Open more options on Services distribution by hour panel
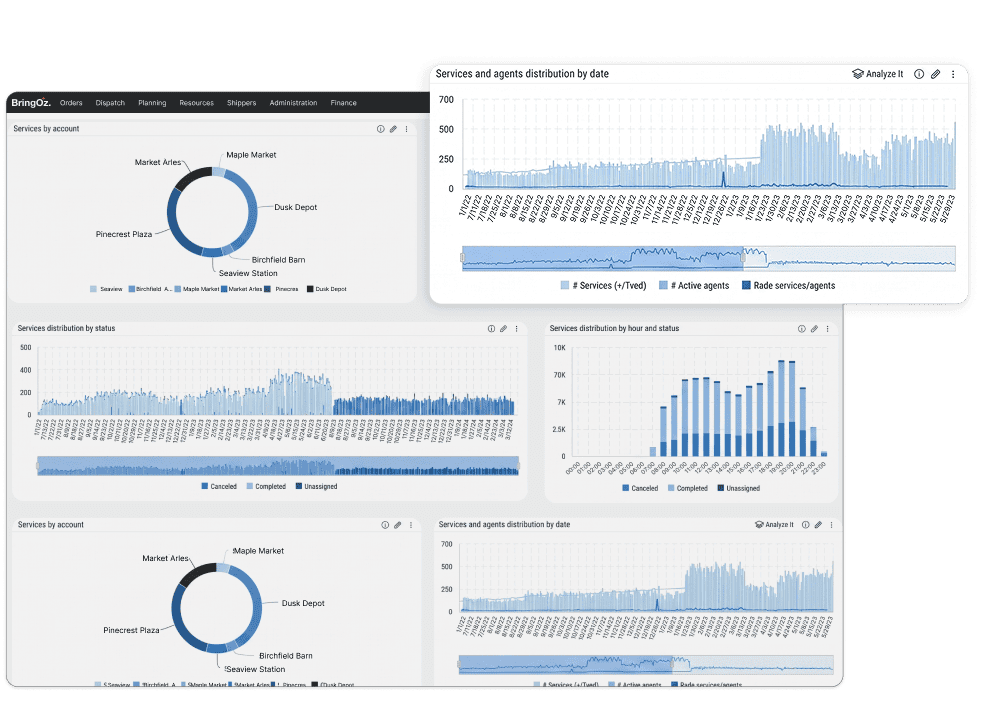 pos(828,329)
